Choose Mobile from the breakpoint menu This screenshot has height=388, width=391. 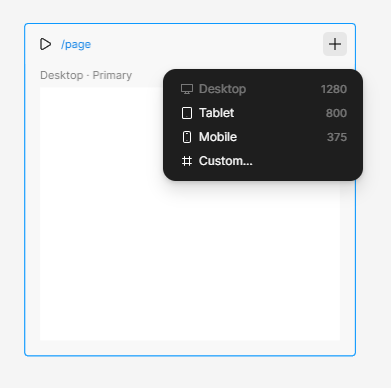(263, 137)
